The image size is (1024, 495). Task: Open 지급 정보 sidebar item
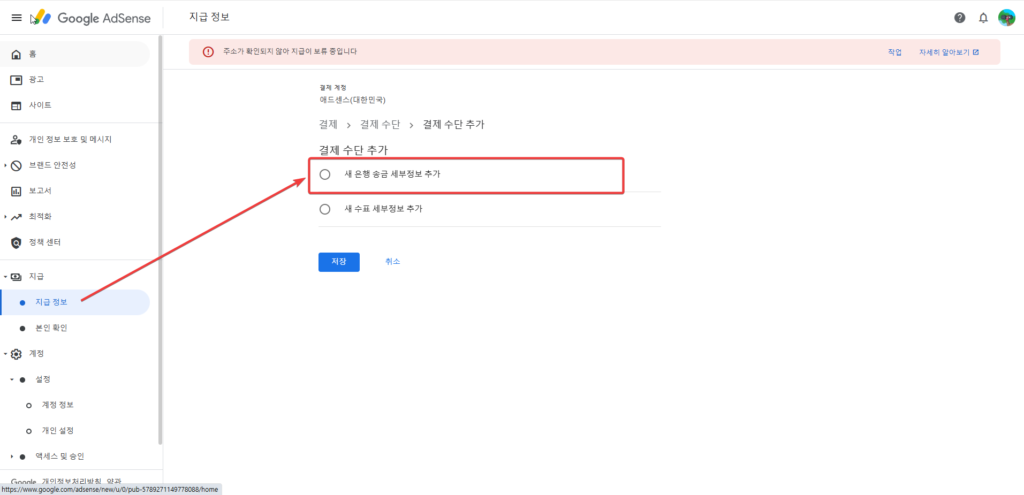75,302
